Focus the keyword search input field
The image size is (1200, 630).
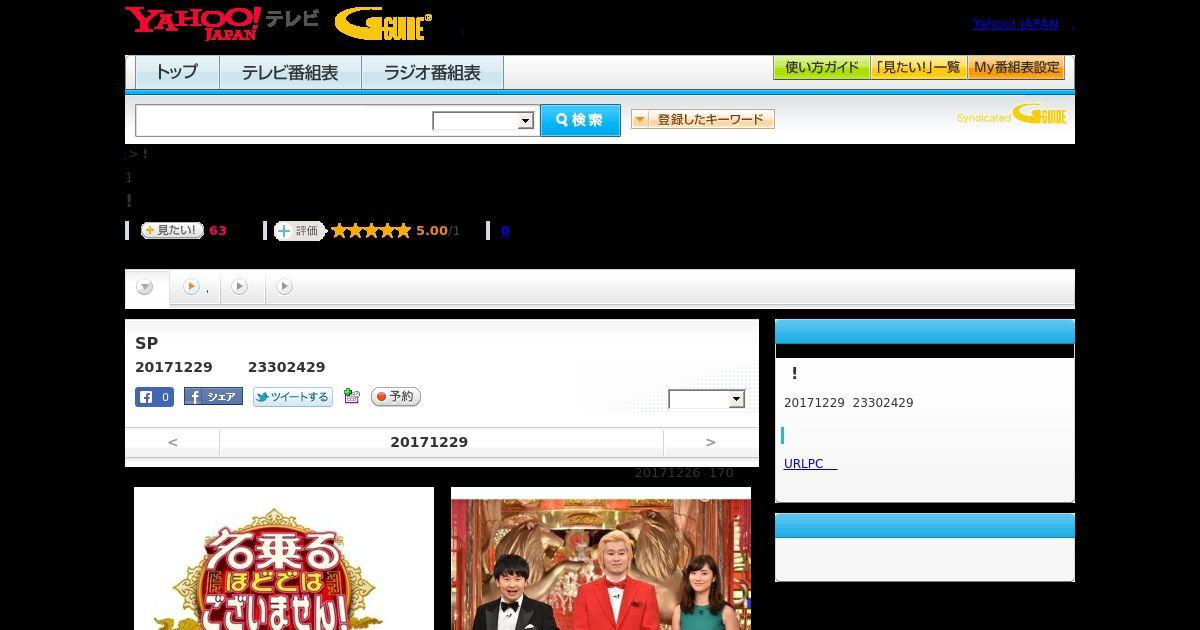284,120
